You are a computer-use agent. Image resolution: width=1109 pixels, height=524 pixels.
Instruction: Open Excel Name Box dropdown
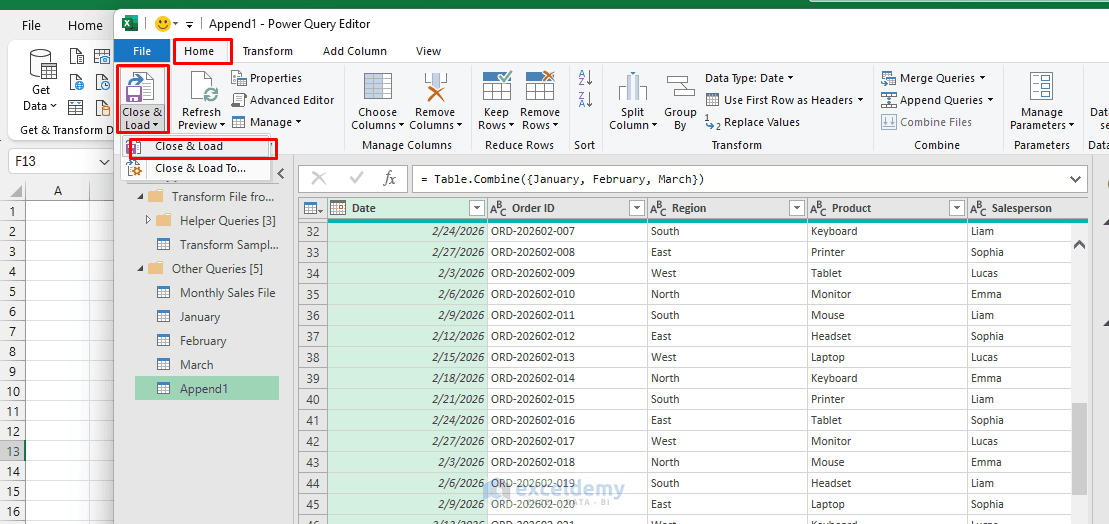pos(104,161)
